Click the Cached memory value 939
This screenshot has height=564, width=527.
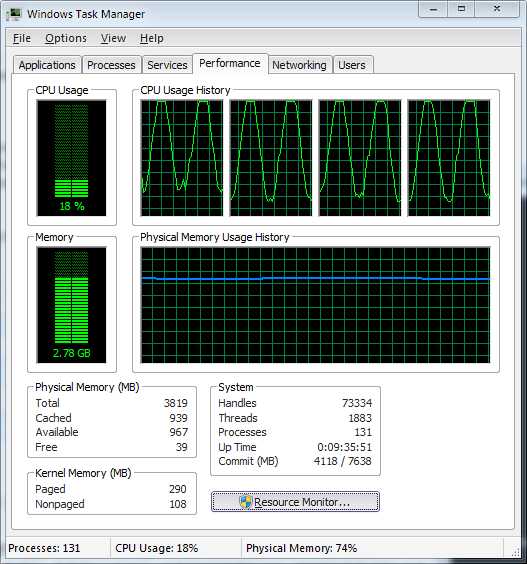(x=178, y=418)
